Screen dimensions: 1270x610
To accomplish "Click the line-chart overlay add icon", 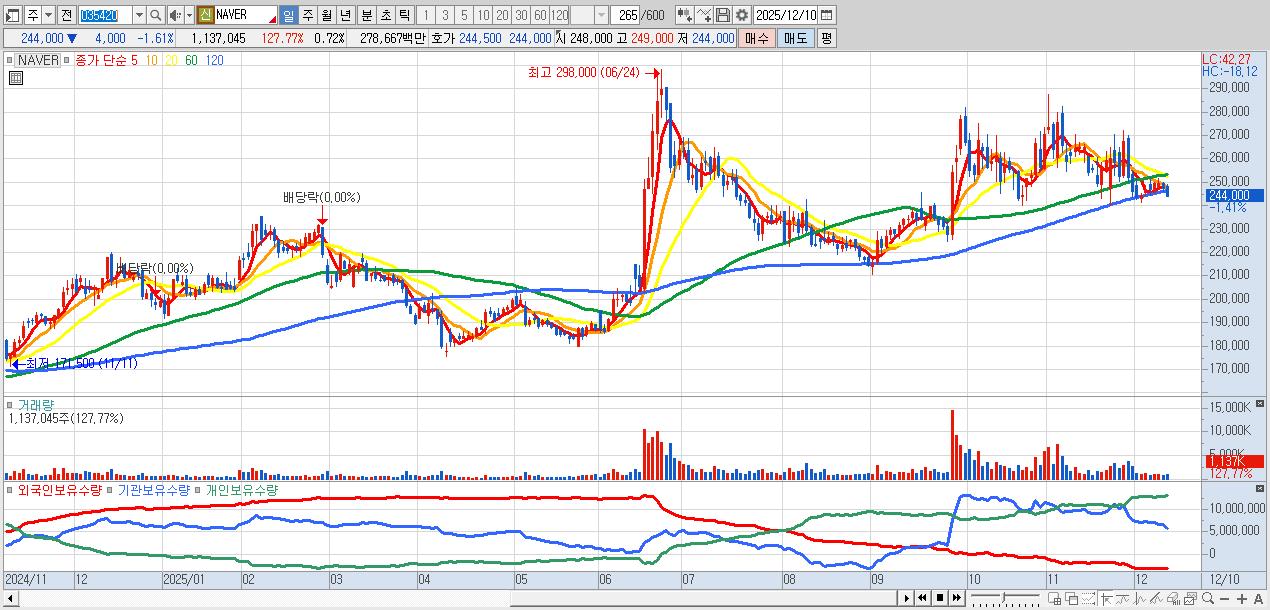I will [x=704, y=15].
